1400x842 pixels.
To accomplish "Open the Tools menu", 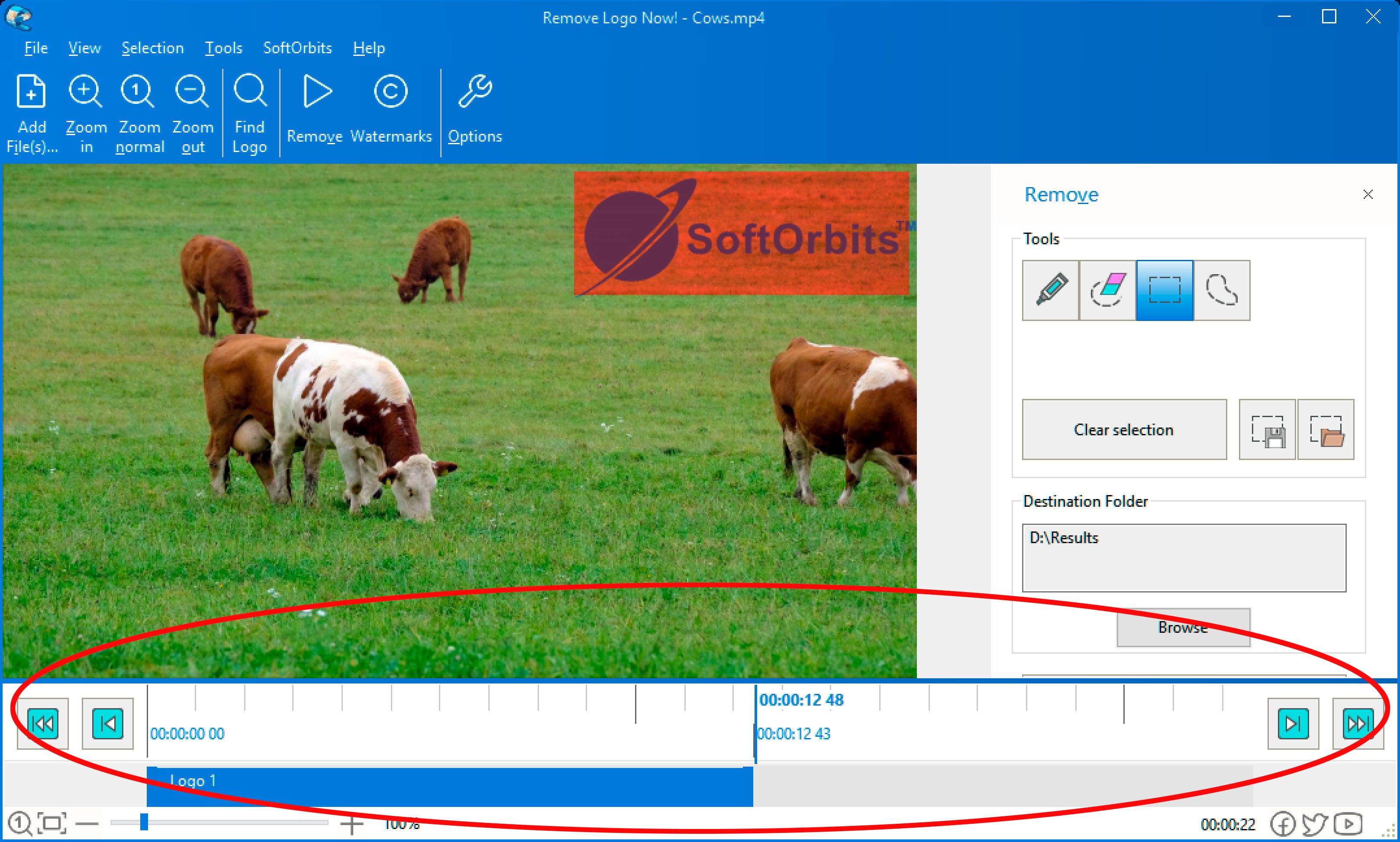I will [223, 48].
